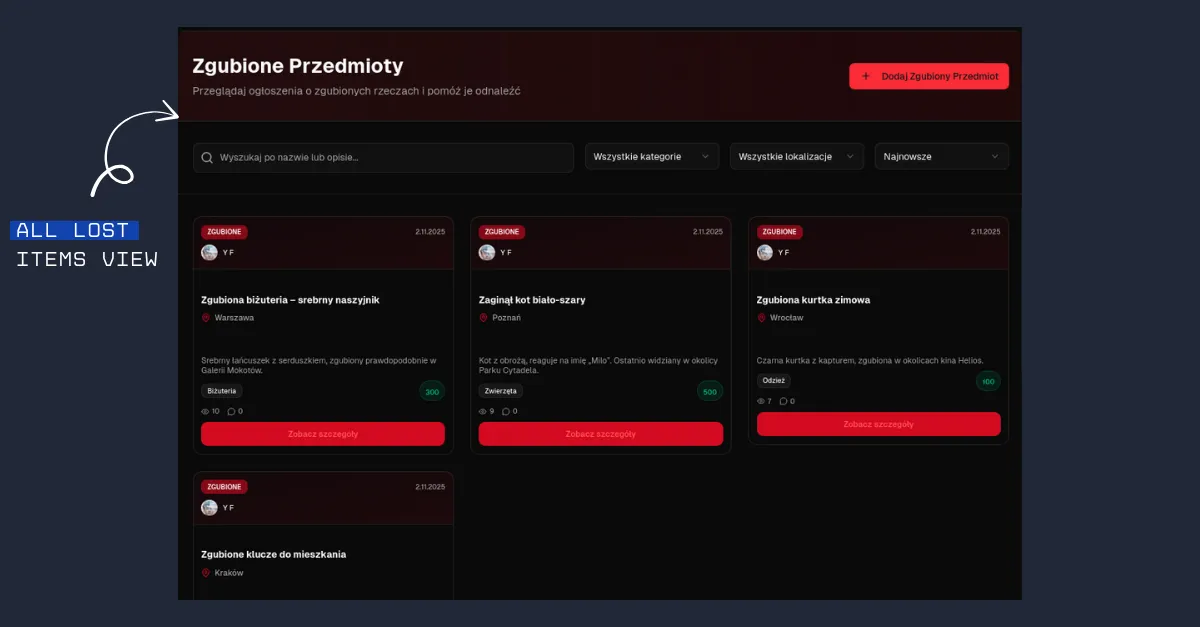The height and width of the screenshot is (627, 1200).
Task: Click description mentioning kina Helios
Action: (870, 360)
